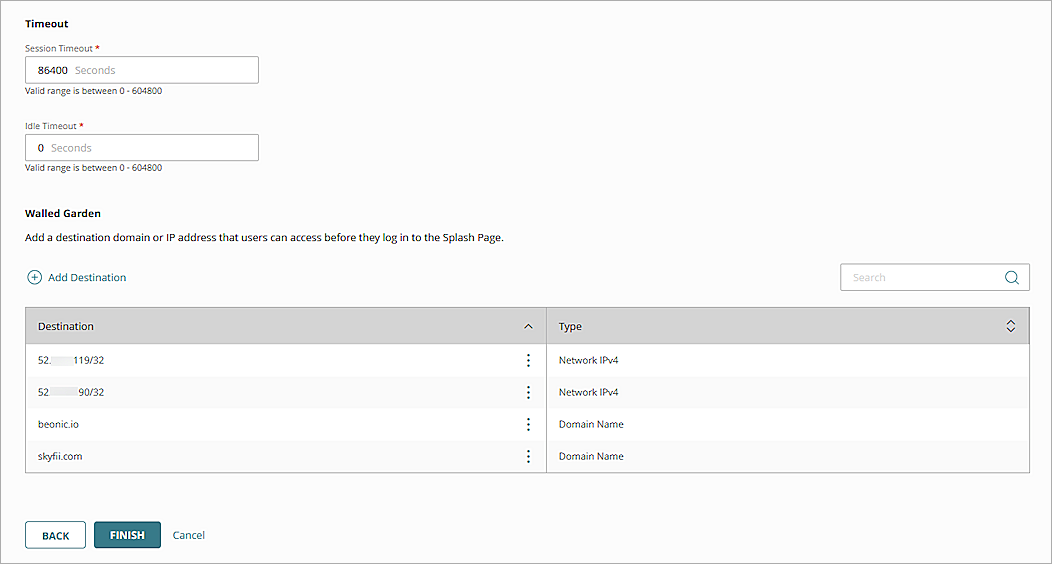
Task: Click the Idle Timeout input field
Action: (x=142, y=148)
